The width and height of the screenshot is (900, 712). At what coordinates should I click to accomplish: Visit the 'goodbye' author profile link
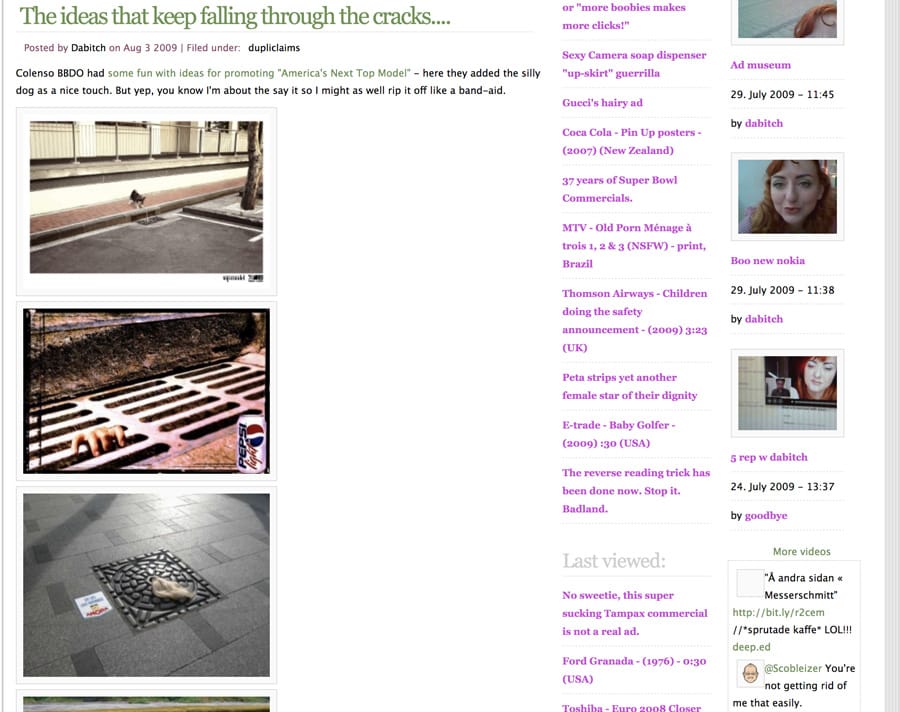(766, 516)
